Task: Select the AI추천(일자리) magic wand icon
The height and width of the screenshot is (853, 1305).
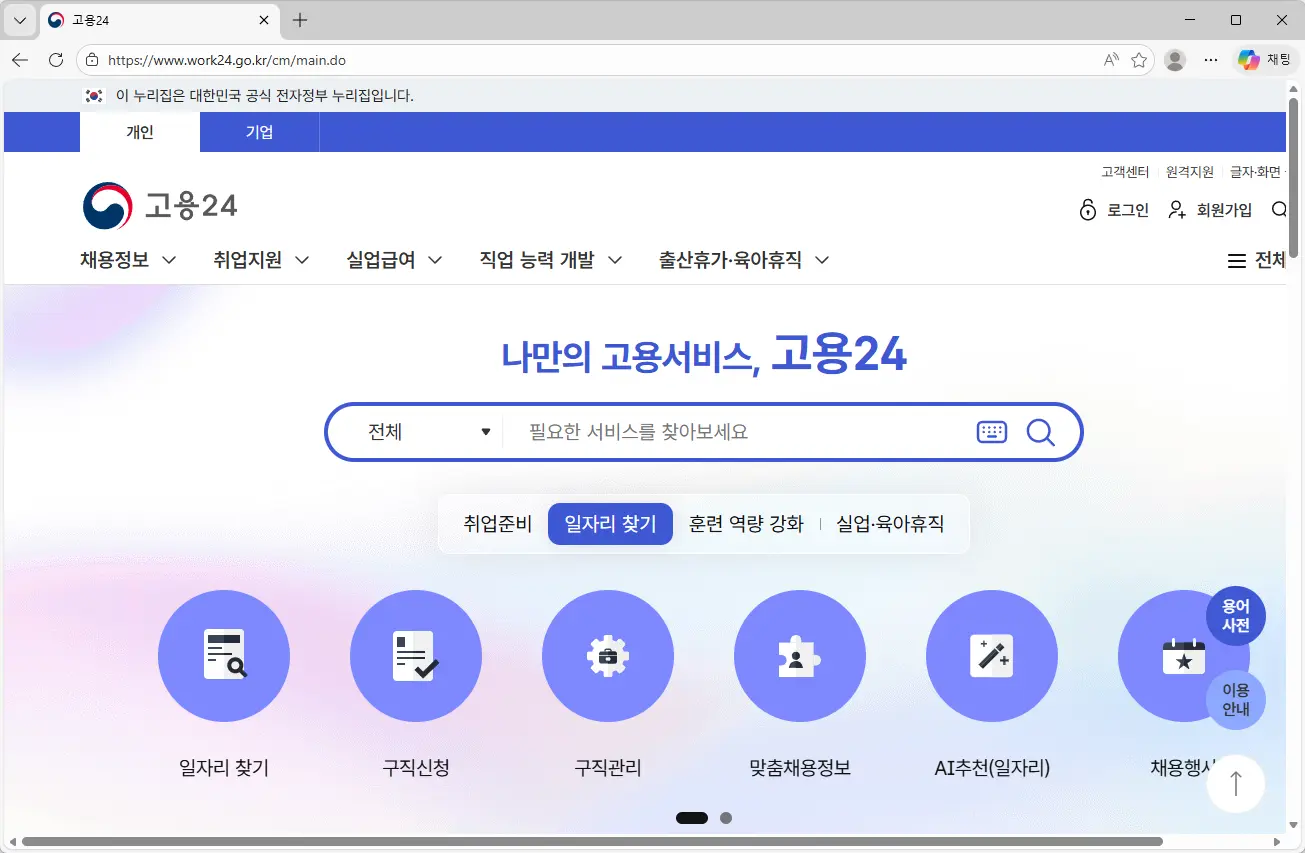Action: click(992, 656)
